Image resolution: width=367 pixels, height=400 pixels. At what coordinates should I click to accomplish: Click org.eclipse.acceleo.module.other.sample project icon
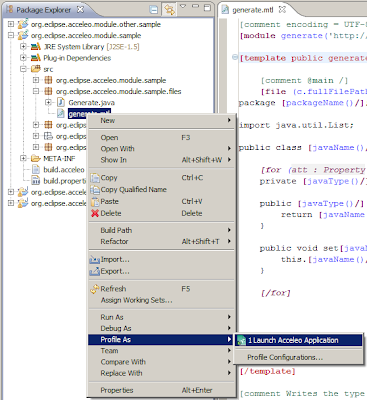click(23, 24)
